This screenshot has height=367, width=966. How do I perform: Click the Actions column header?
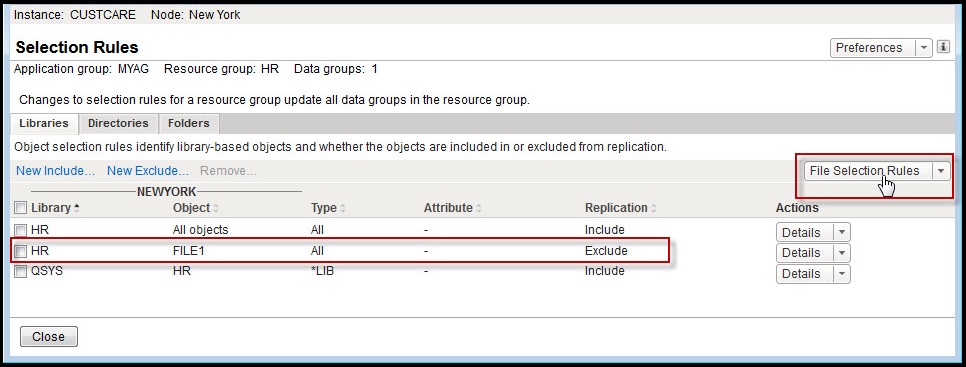coord(797,208)
